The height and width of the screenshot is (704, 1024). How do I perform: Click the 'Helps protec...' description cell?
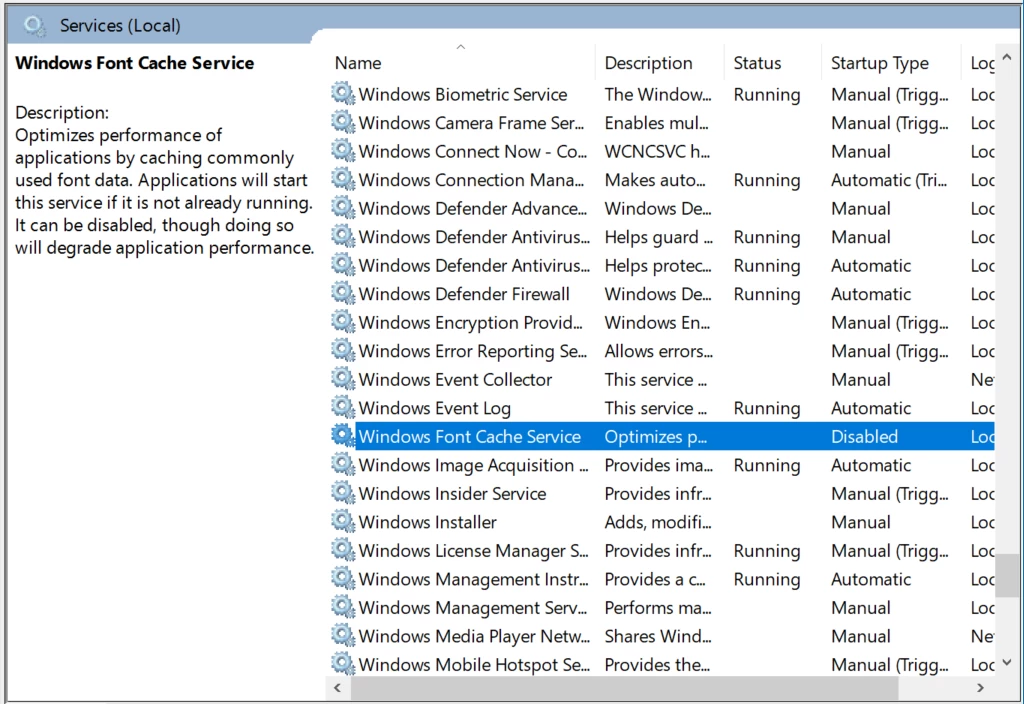click(x=658, y=266)
